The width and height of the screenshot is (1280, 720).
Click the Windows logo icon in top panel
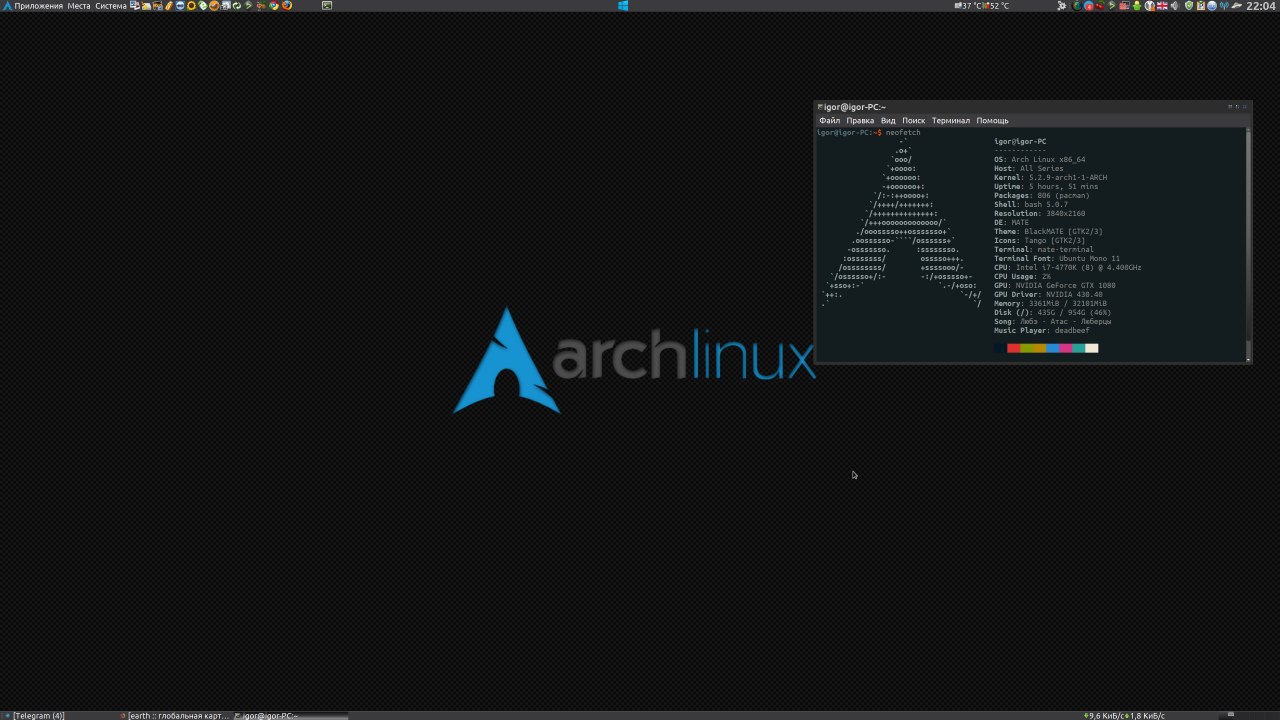[623, 5]
